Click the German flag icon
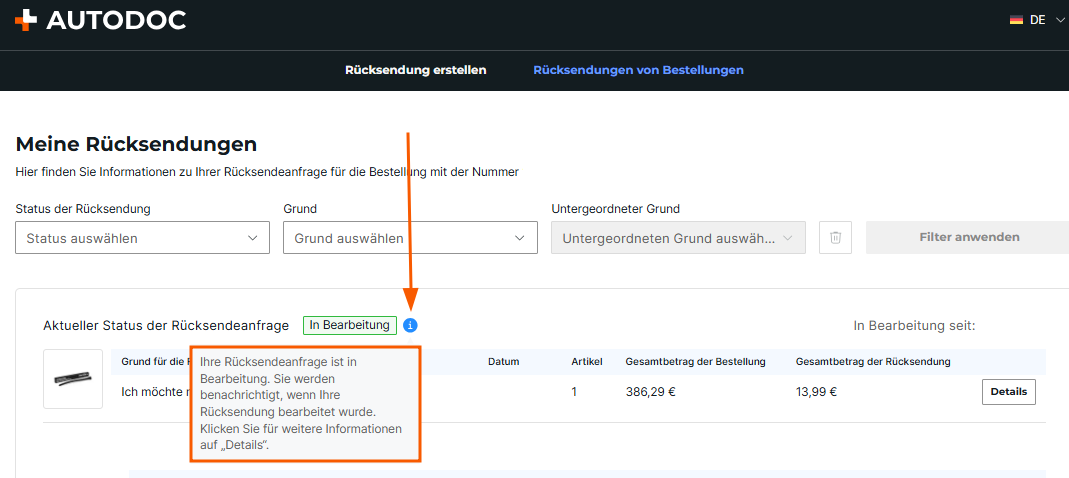Screen dimensions: 1069x478 click(1016, 20)
